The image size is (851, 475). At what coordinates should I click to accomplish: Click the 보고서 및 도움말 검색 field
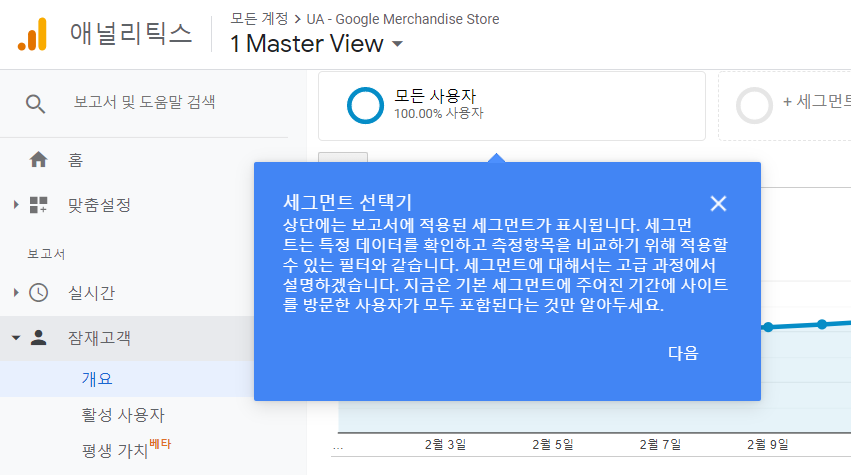[144, 102]
